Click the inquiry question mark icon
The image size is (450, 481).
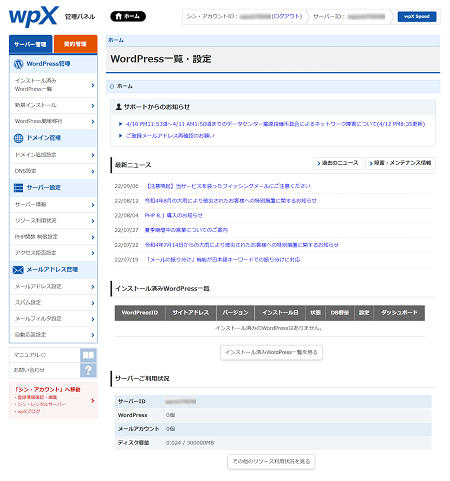coord(88,370)
